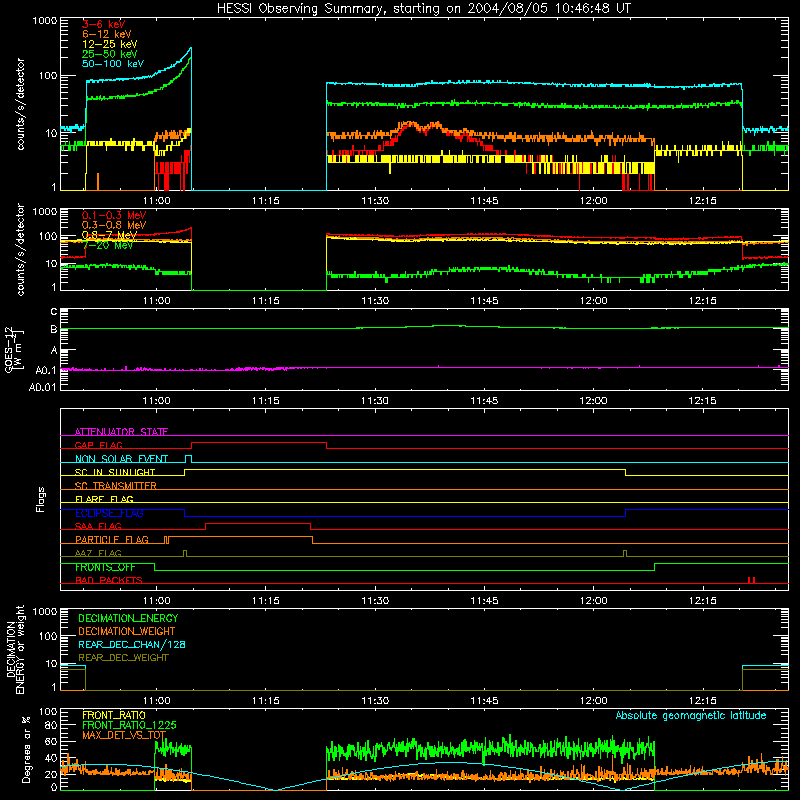
Task: Click '12:15' tick under decimation plot
Action: [703, 701]
